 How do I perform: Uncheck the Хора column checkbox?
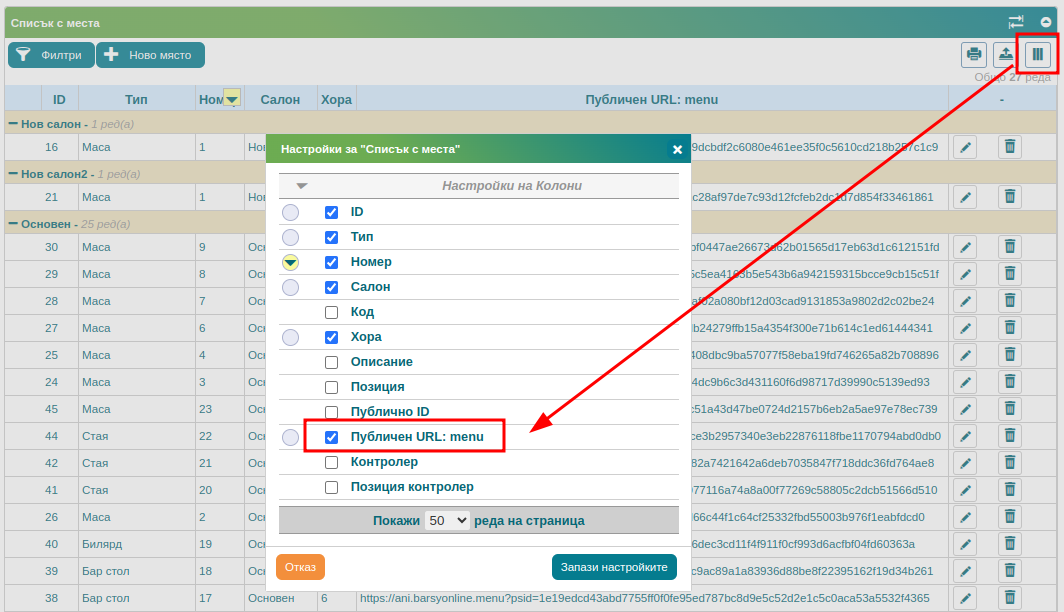(x=331, y=337)
